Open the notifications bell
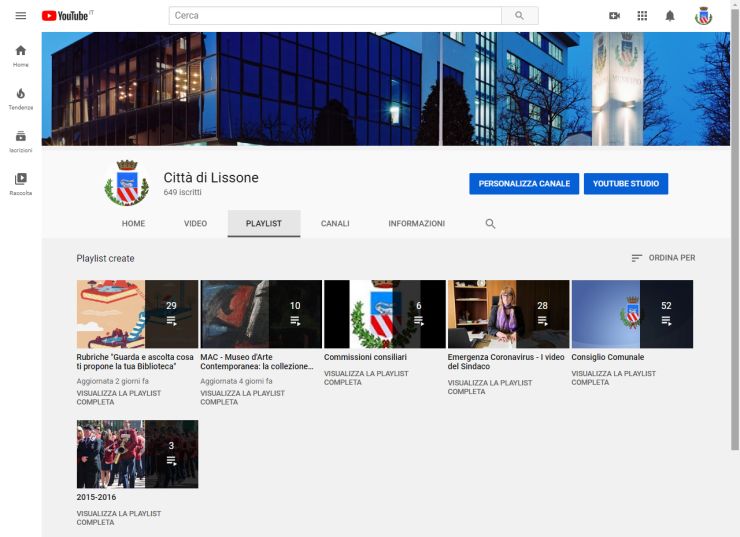Viewport: 740px width, 537px height. (670, 16)
